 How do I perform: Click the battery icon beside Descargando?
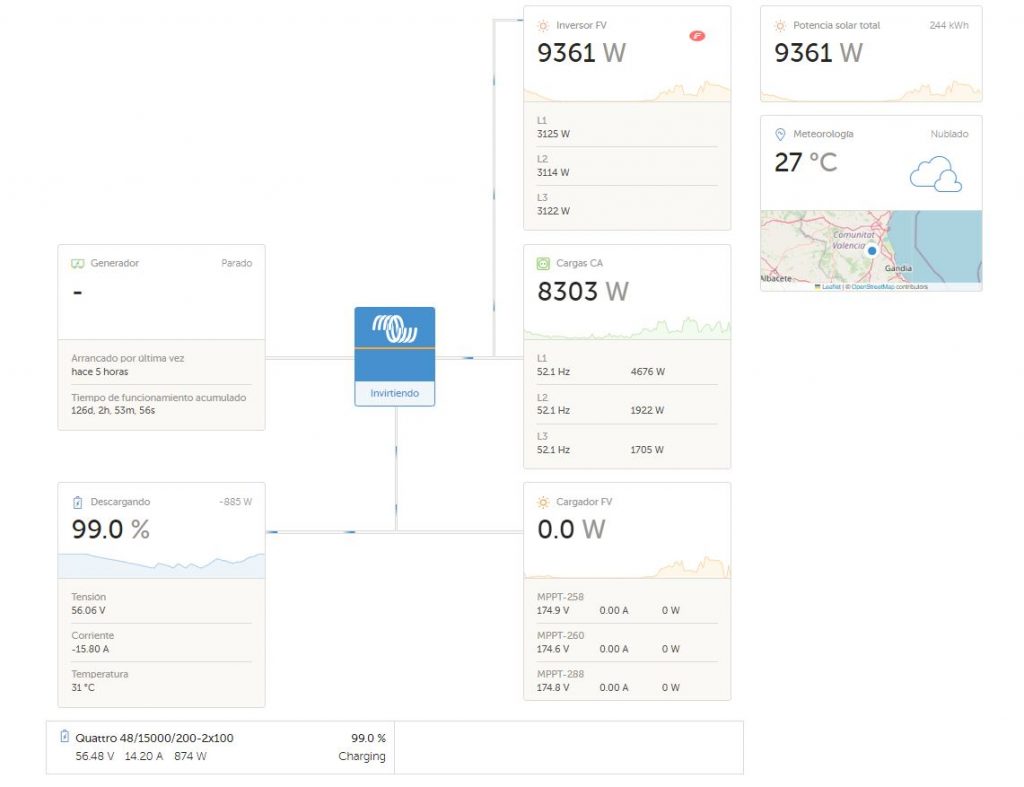point(77,502)
